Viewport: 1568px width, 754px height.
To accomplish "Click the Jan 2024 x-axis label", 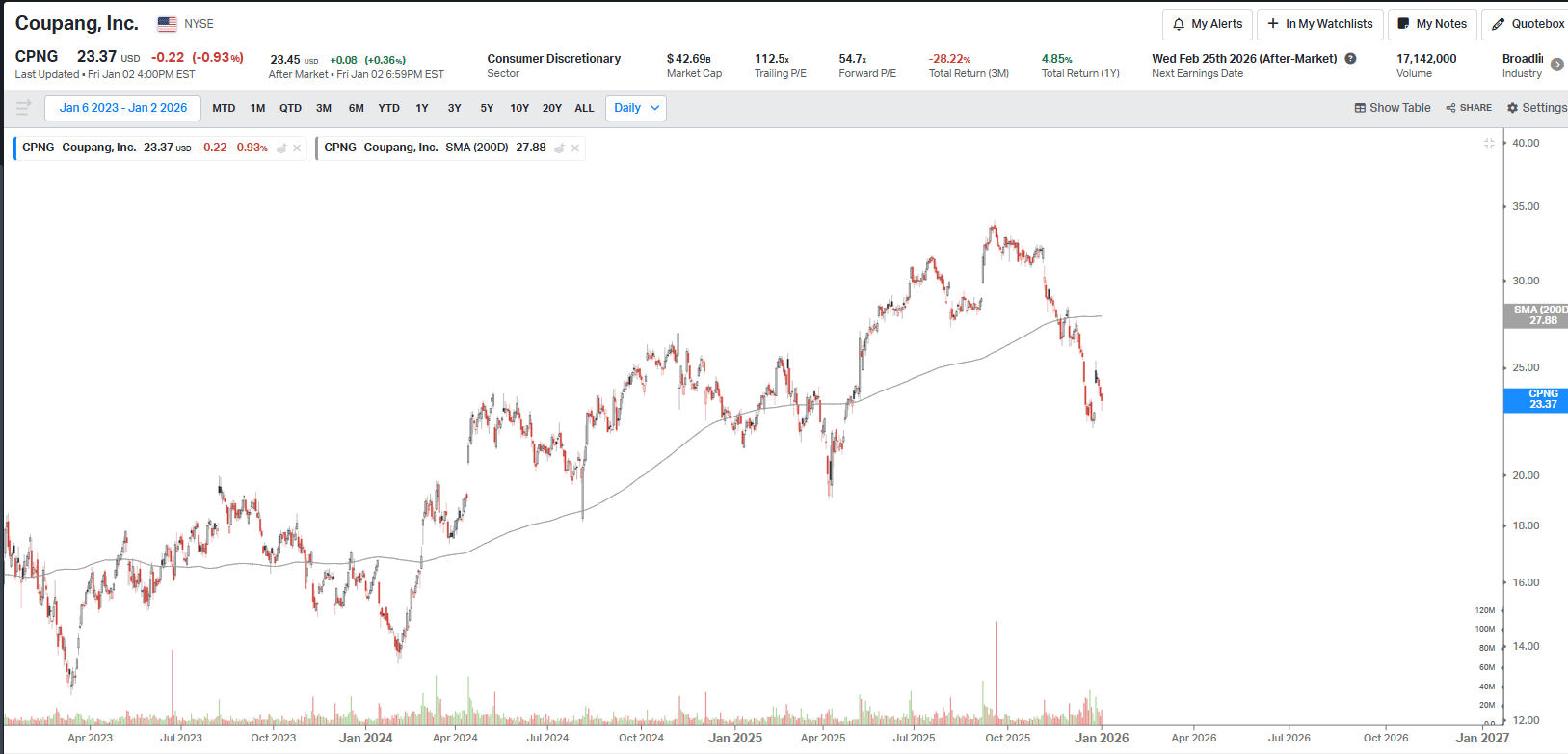I will pyautogui.click(x=366, y=738).
